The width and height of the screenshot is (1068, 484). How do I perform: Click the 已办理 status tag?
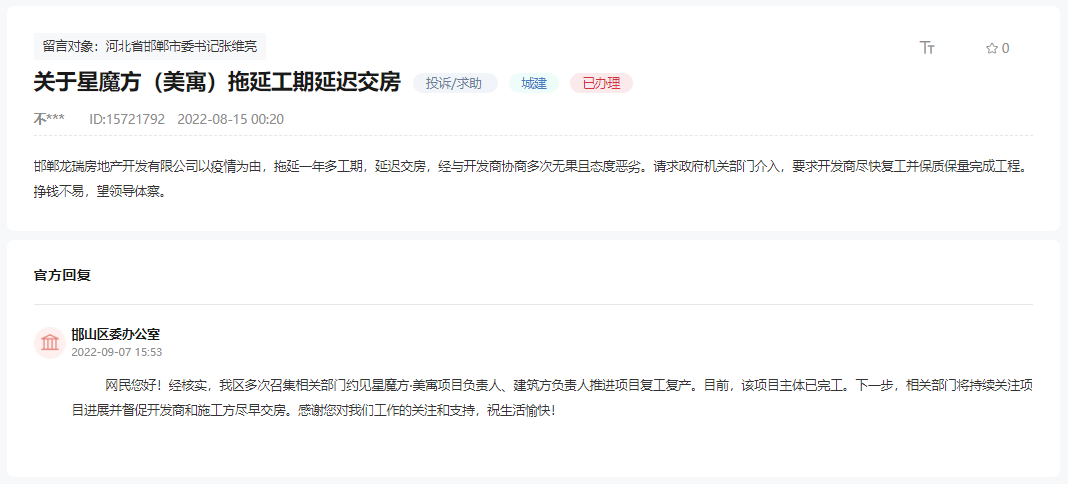click(x=601, y=83)
